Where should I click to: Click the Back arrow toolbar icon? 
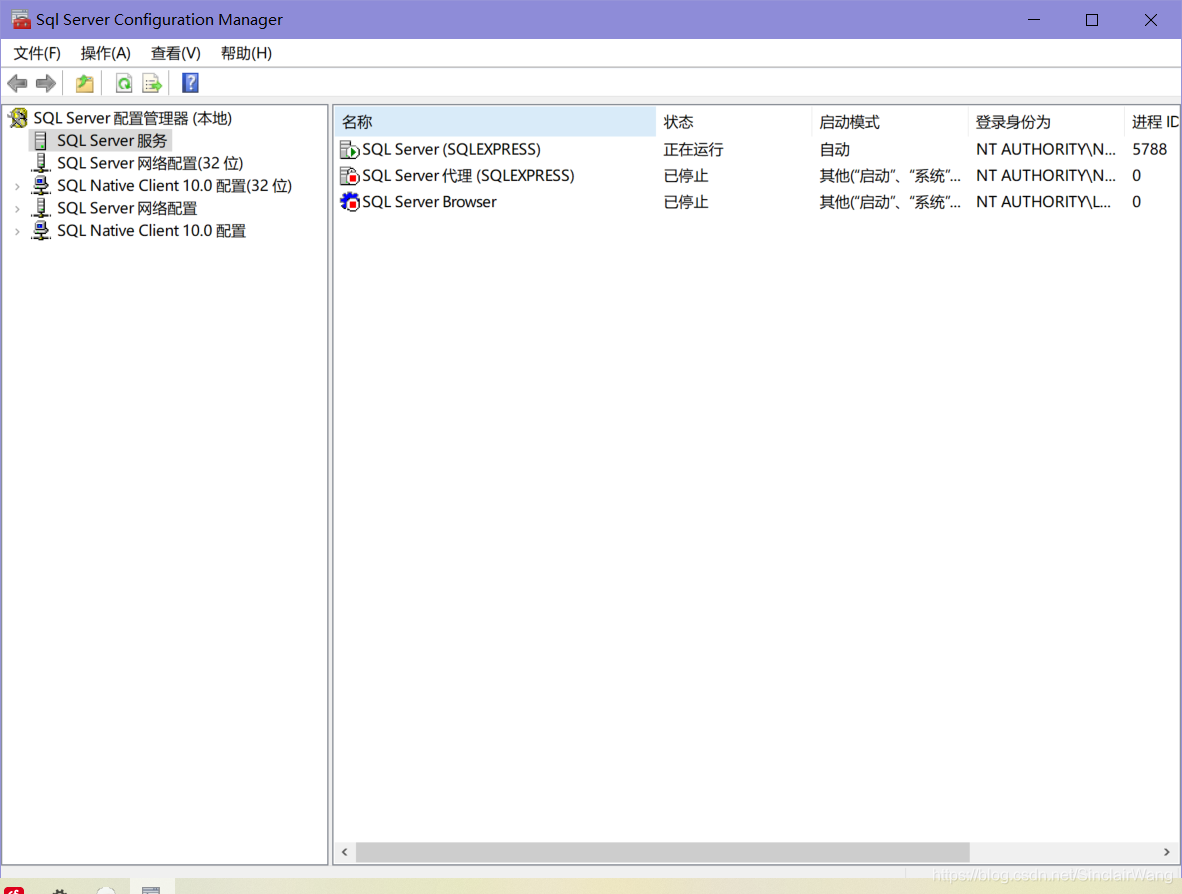click(x=17, y=84)
